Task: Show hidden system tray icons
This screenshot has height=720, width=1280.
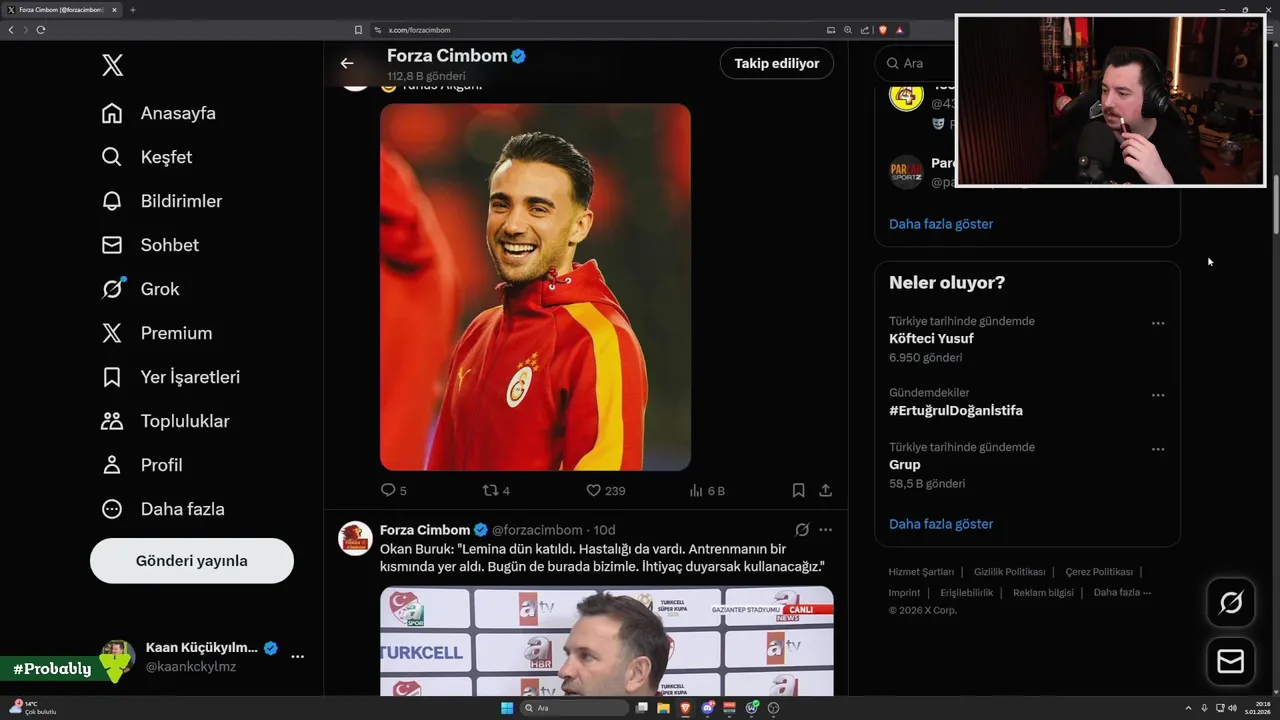Action: click(x=1188, y=708)
